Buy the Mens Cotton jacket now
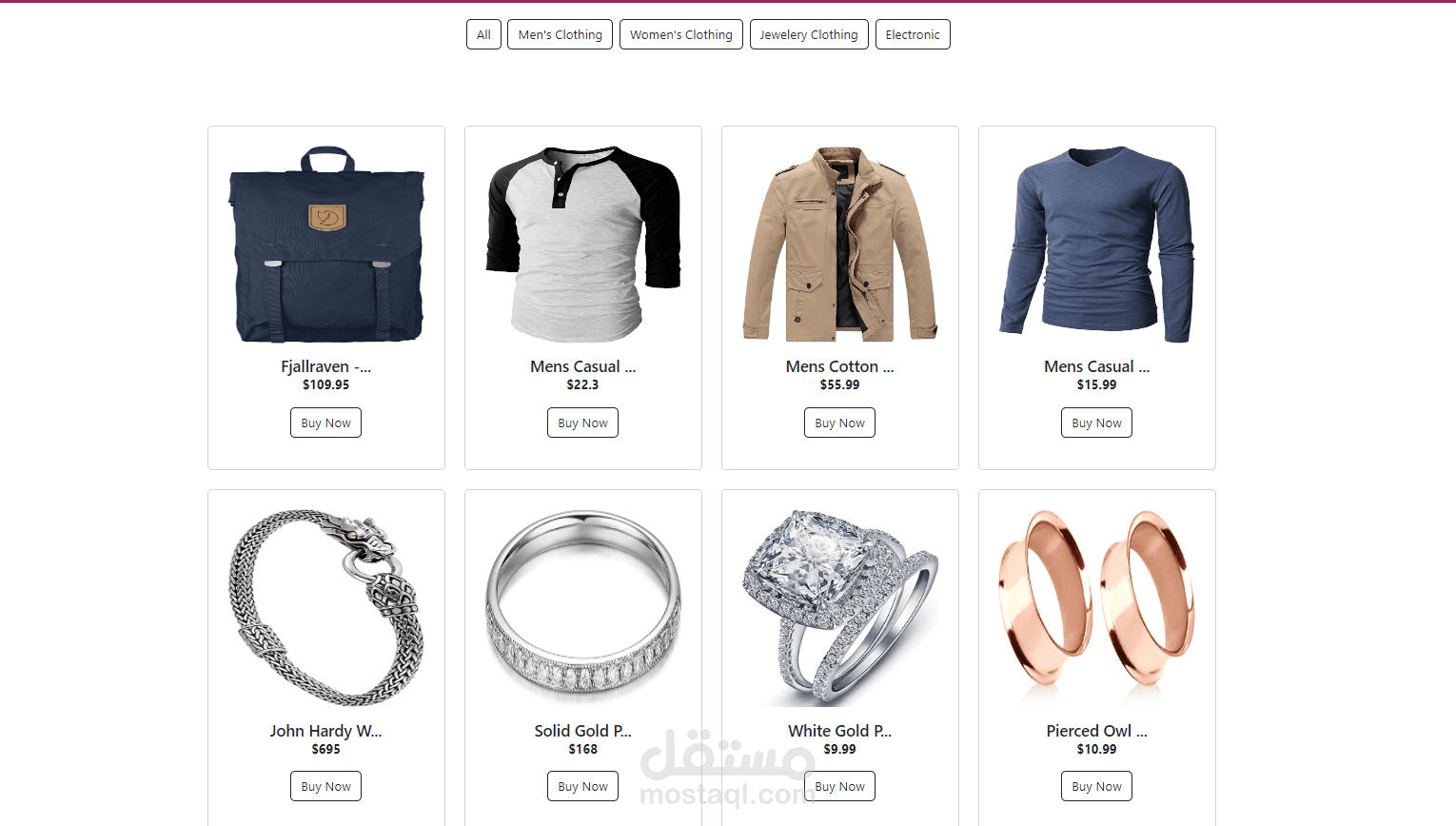 point(839,423)
